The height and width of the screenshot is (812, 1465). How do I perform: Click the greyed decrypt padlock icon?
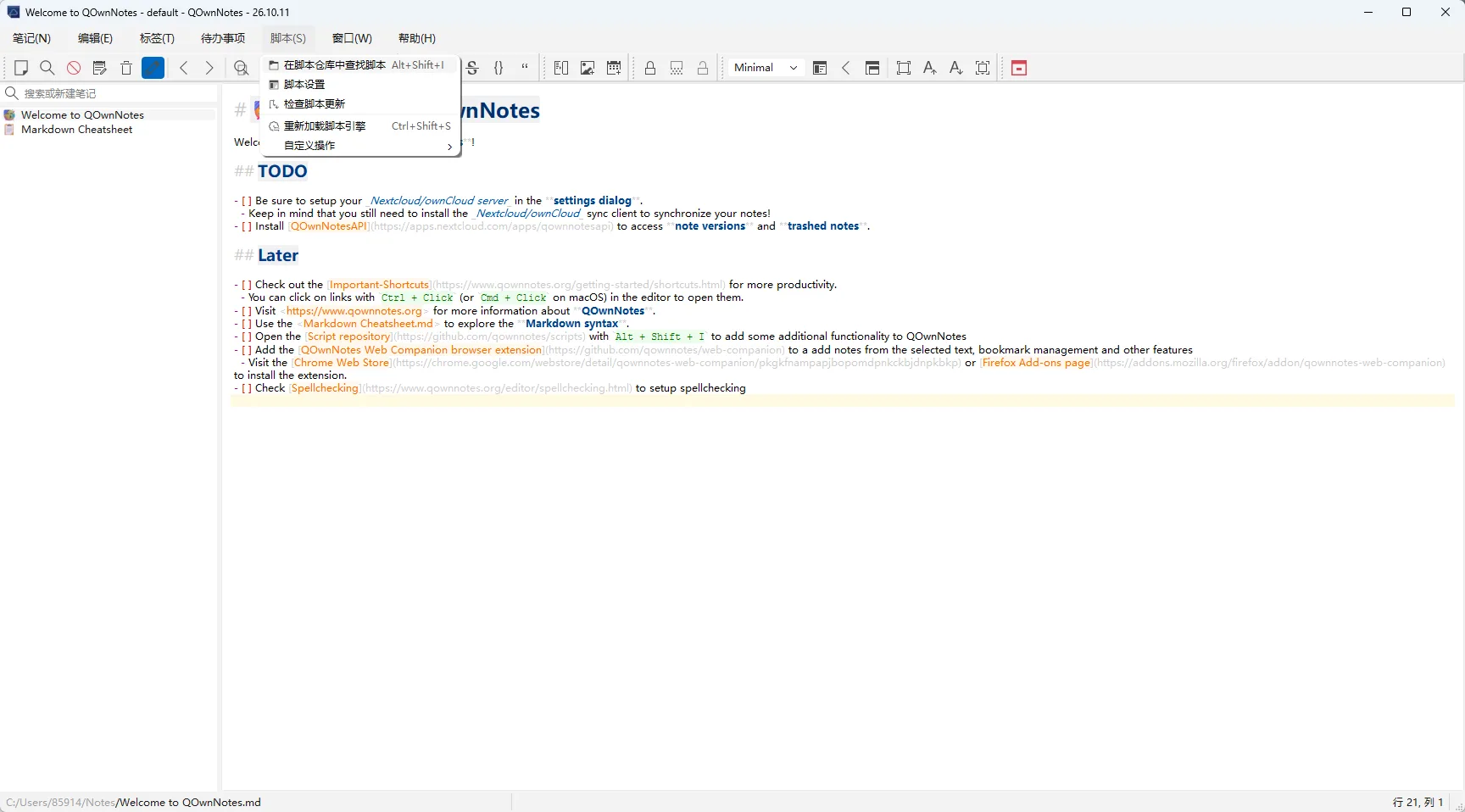point(703,68)
